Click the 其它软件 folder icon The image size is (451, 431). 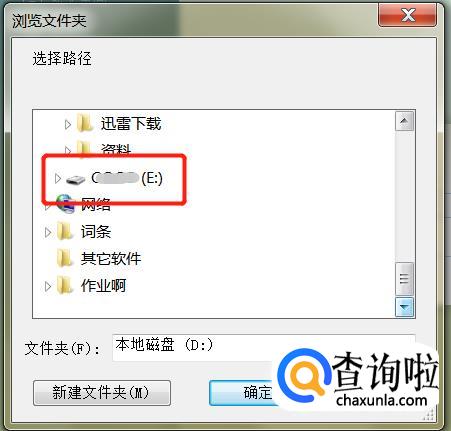coord(65,258)
